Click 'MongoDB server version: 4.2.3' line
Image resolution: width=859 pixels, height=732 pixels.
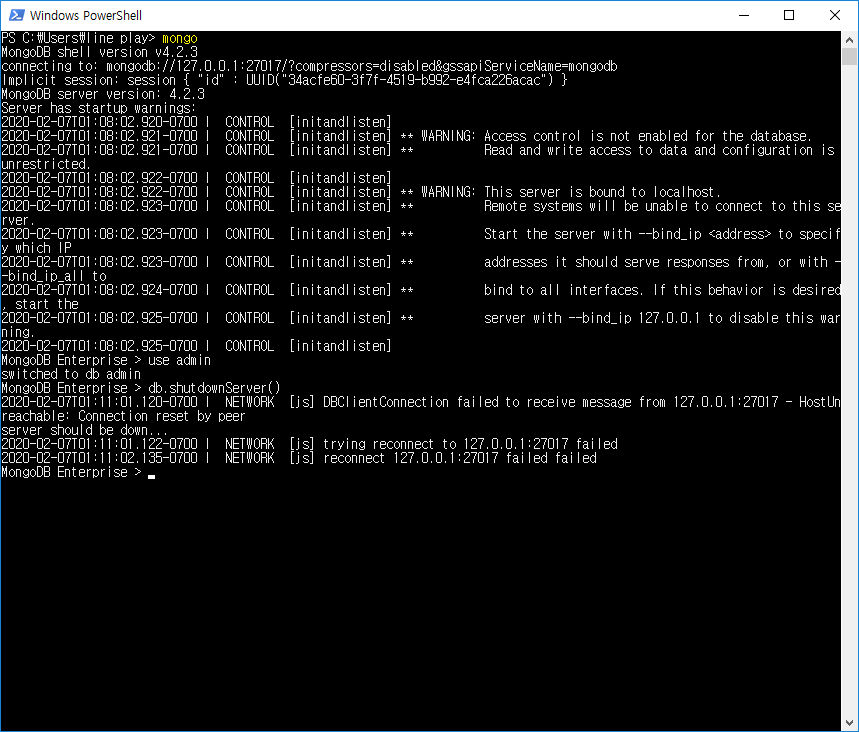(103, 94)
